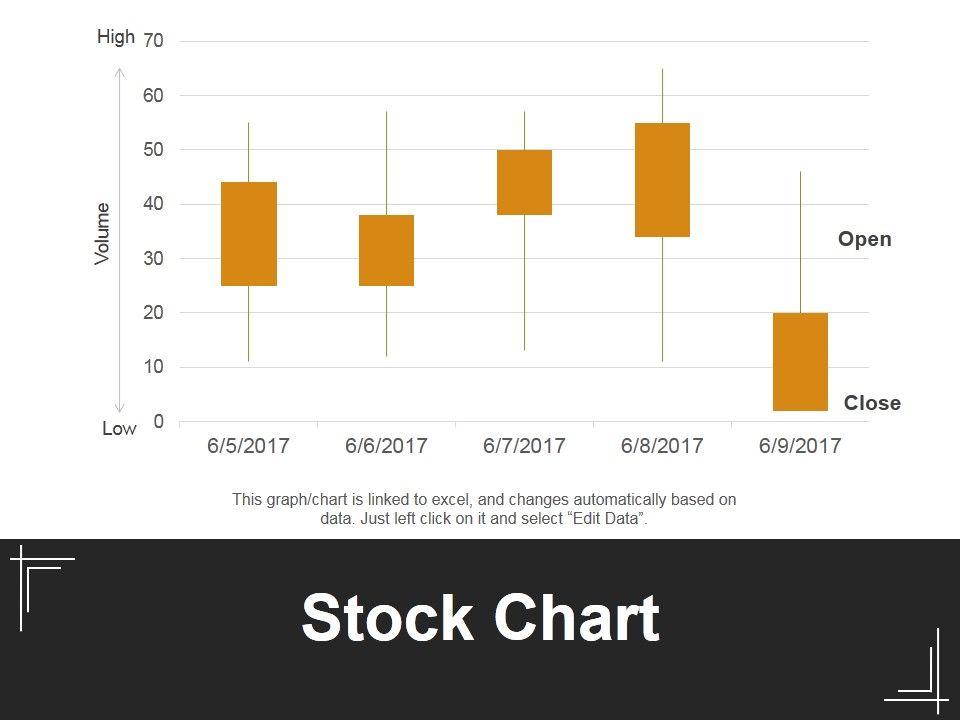Click the 6/7/2017 date axis label
This screenshot has width=960, height=720.
point(524,446)
